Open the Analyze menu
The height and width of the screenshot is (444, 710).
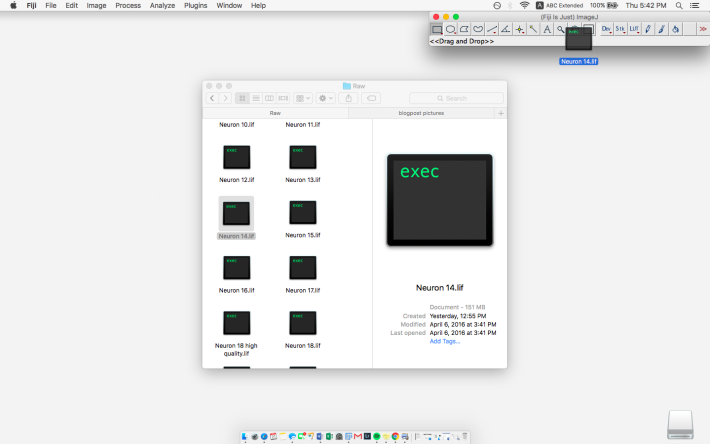pos(162,5)
